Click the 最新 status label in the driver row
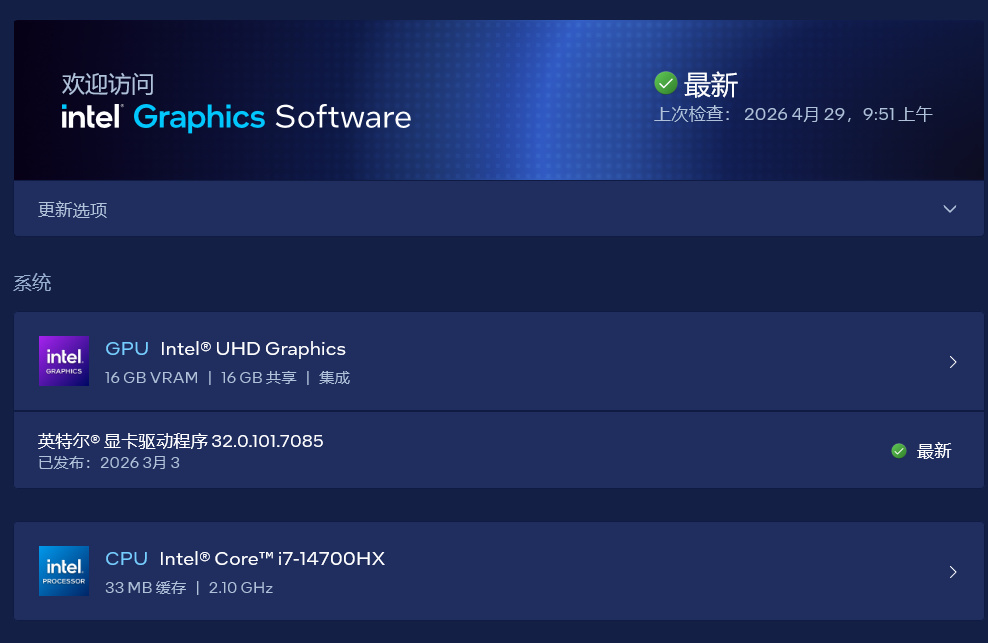The width and height of the screenshot is (988, 643). click(x=934, y=451)
